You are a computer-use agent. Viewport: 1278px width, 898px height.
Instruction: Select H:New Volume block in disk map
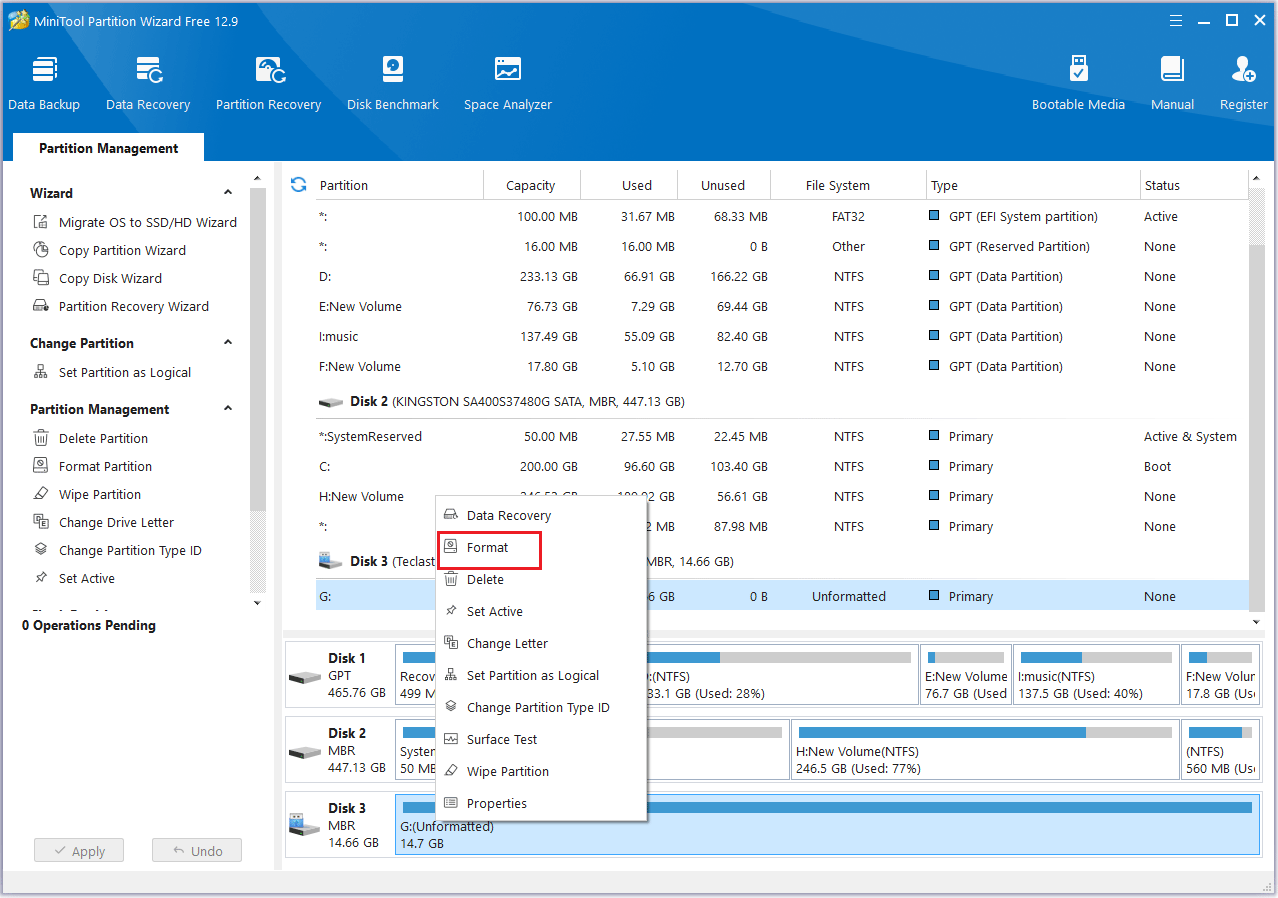985,750
